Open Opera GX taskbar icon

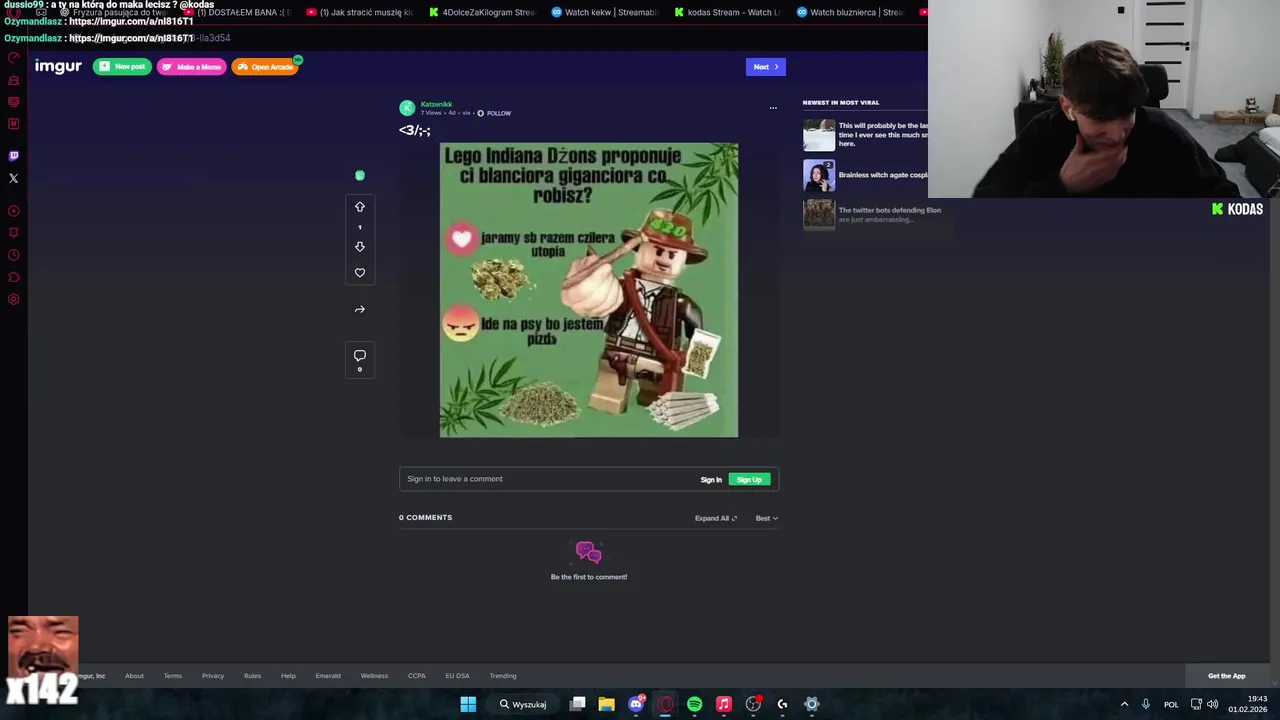pyautogui.click(x=665, y=704)
